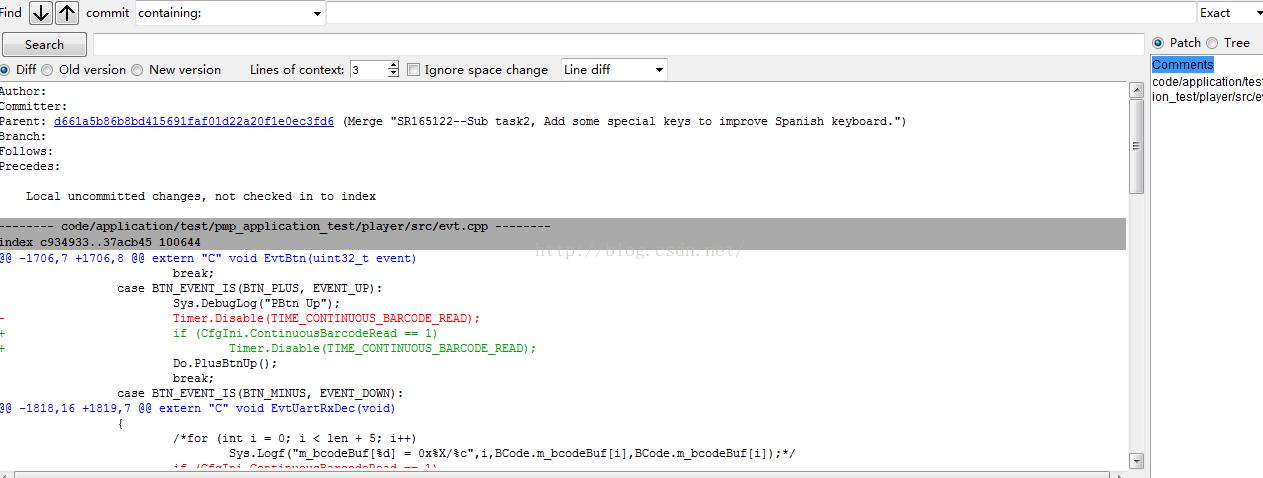Expand the 'Line diff' mode dropdown
Screen dimensions: 1263x478
tap(614, 70)
